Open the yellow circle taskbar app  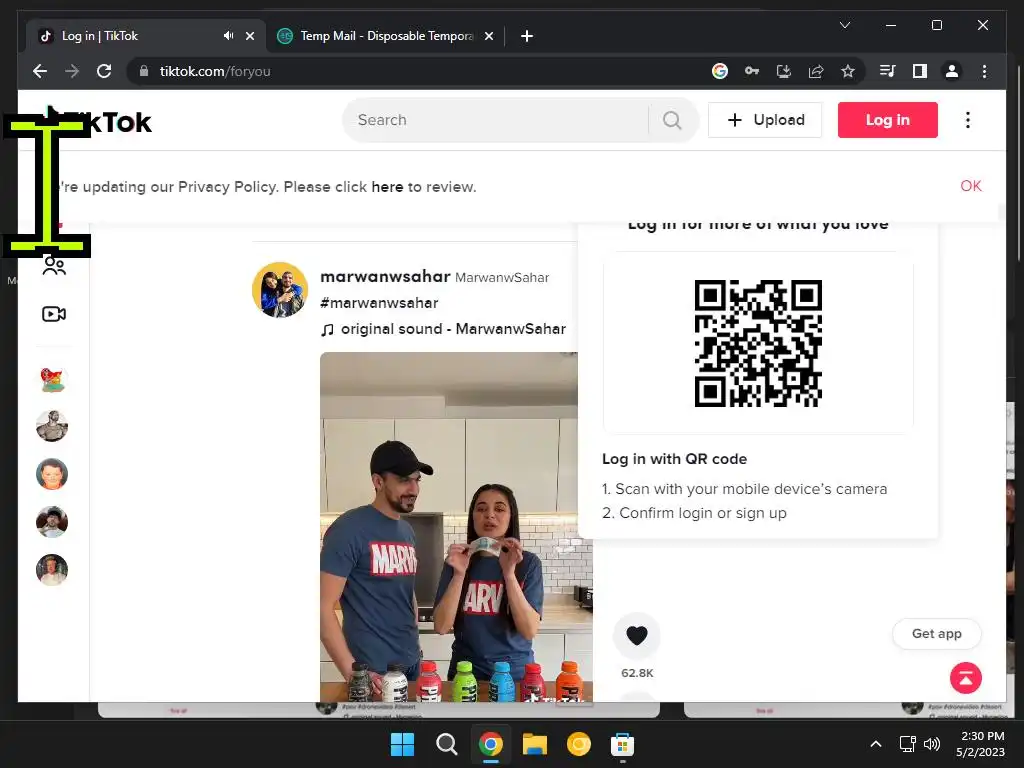click(579, 744)
